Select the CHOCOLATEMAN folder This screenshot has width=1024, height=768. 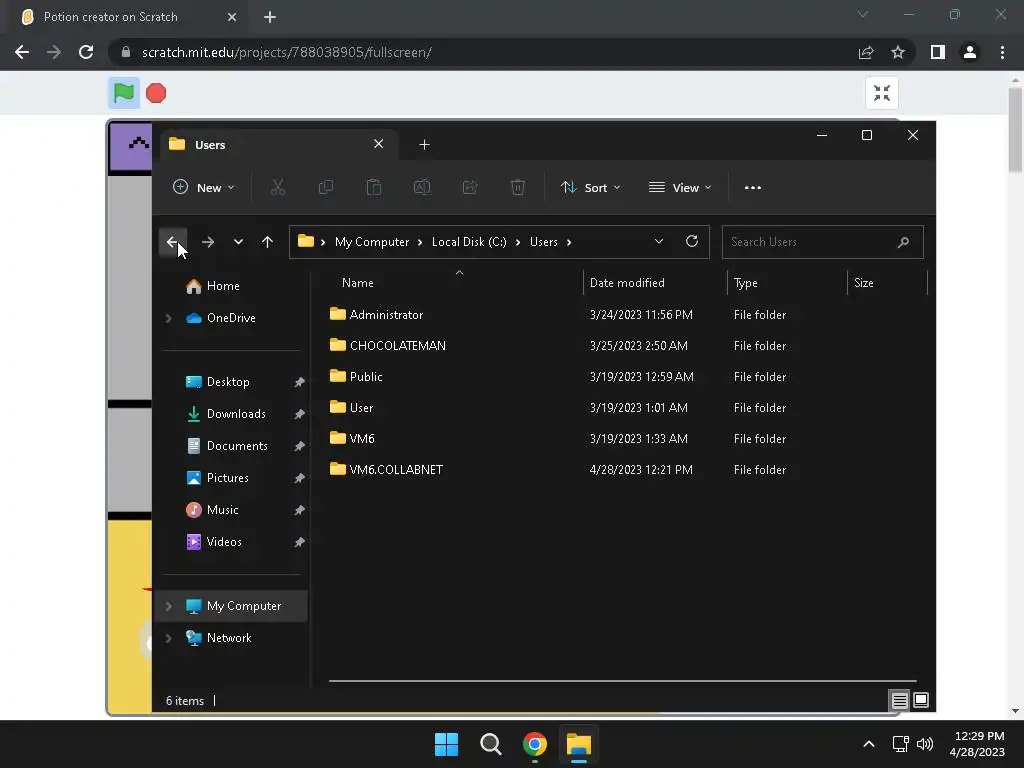coord(397,345)
